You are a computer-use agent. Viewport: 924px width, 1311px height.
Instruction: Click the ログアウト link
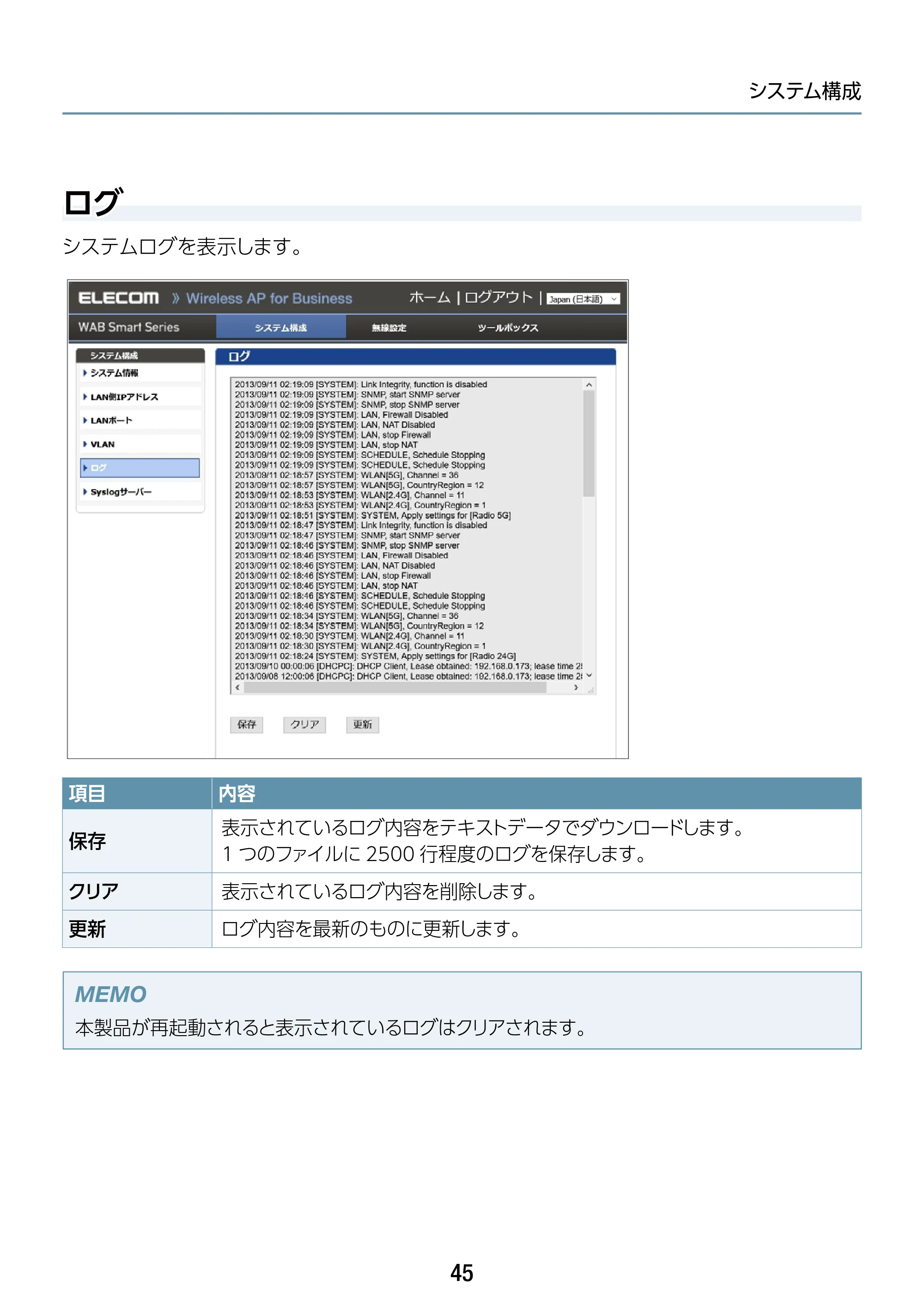[x=498, y=297]
